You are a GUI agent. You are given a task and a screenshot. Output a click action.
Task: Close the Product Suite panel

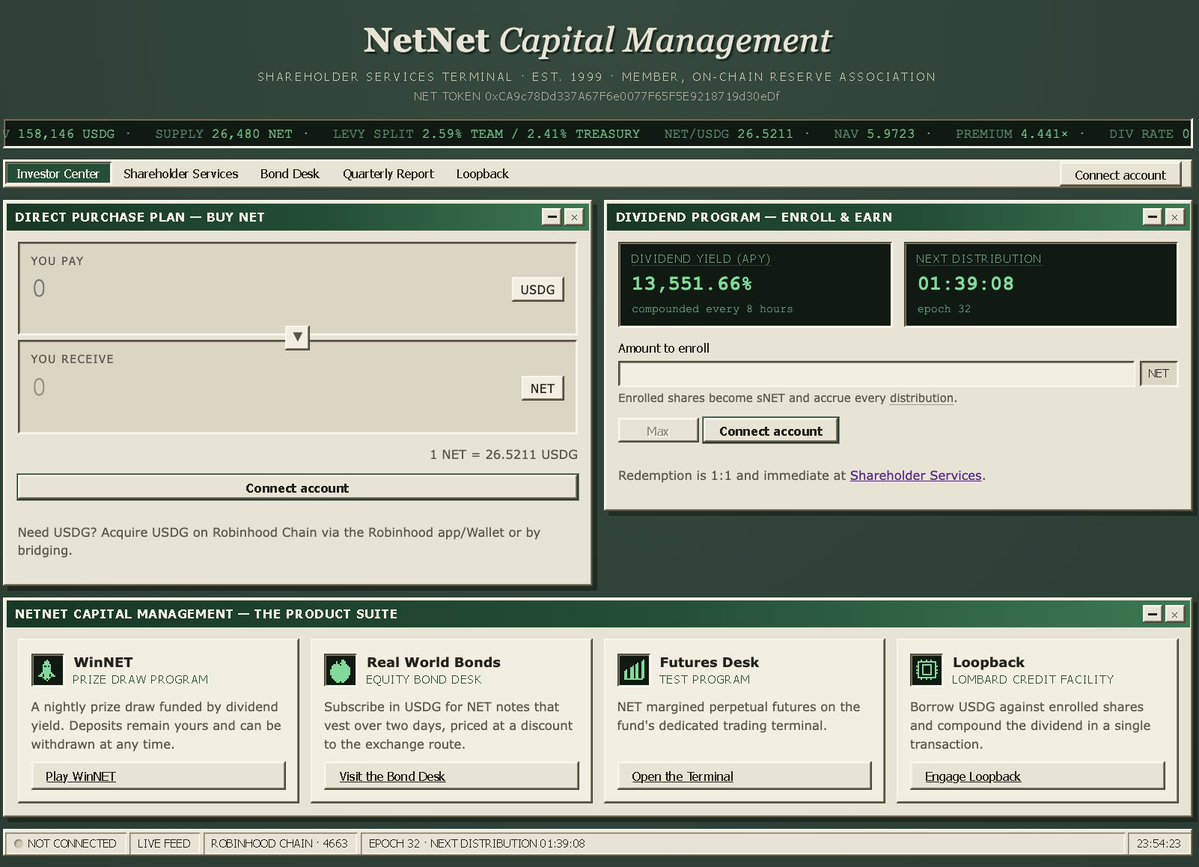1175,614
